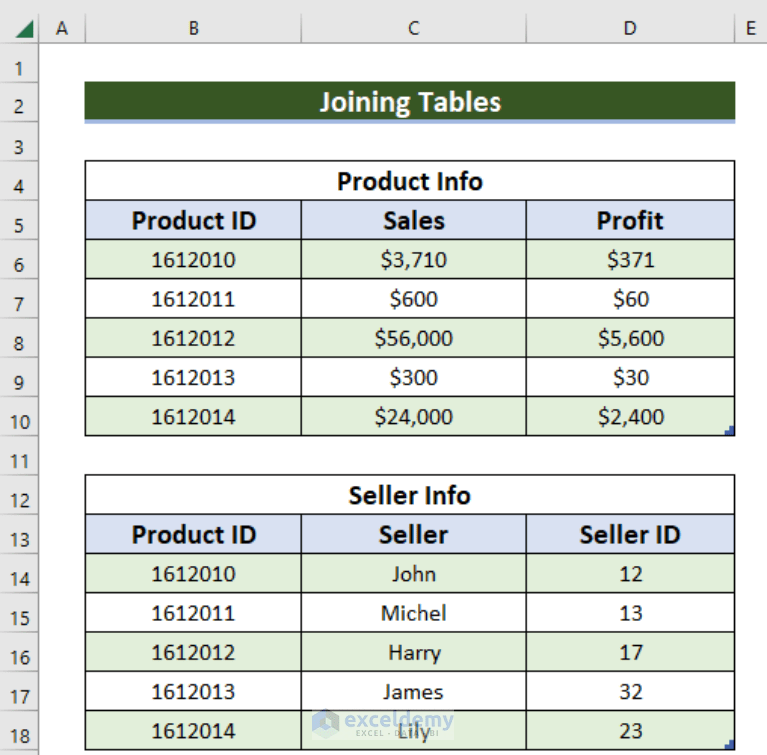The width and height of the screenshot is (767, 755).
Task: Click the Seller ID heading cell
Action: [630, 535]
